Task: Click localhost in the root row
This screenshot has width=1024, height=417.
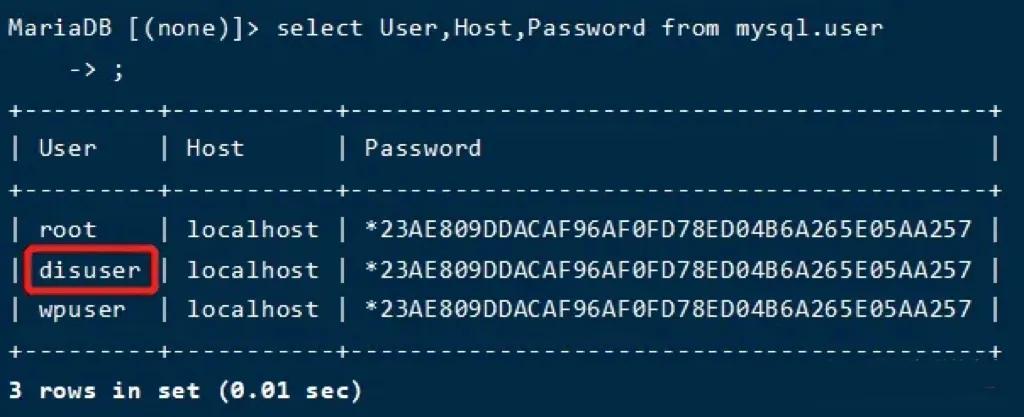Action: pyautogui.click(x=252, y=229)
